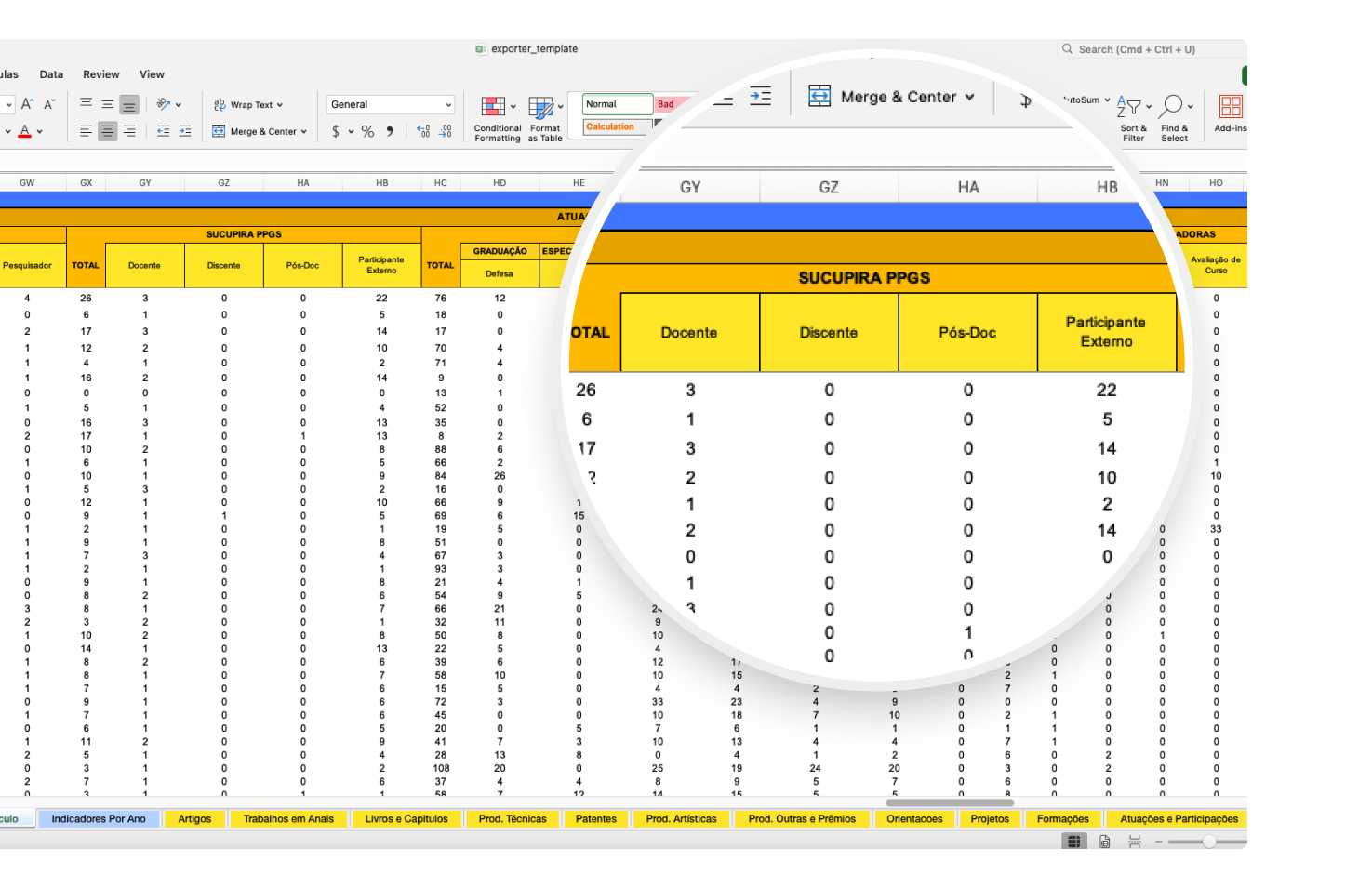Increase the cell indent

coord(185,131)
